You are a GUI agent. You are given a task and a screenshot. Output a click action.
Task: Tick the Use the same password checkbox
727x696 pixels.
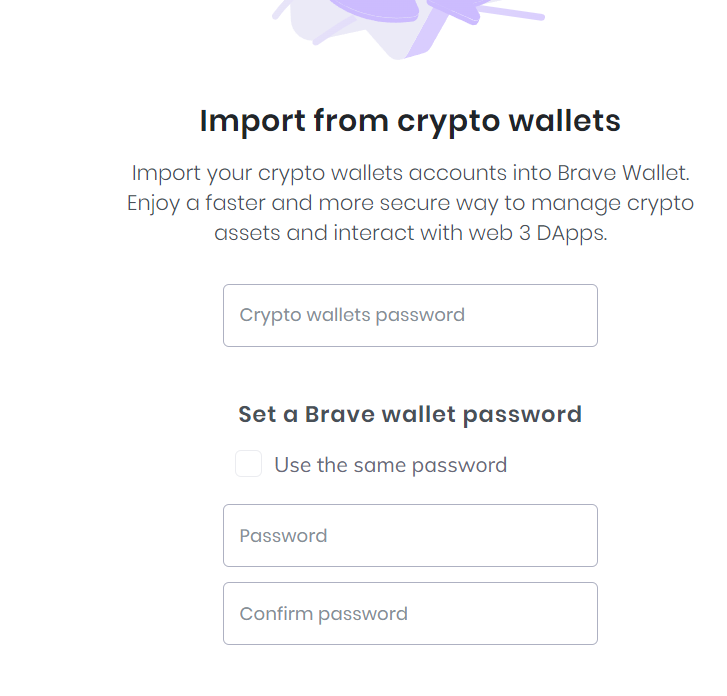click(249, 464)
